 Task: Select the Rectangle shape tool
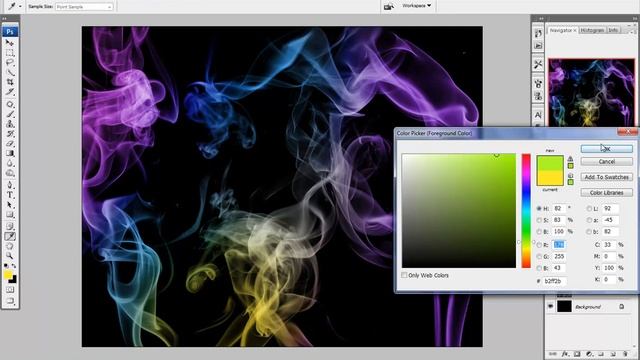coord(10,215)
